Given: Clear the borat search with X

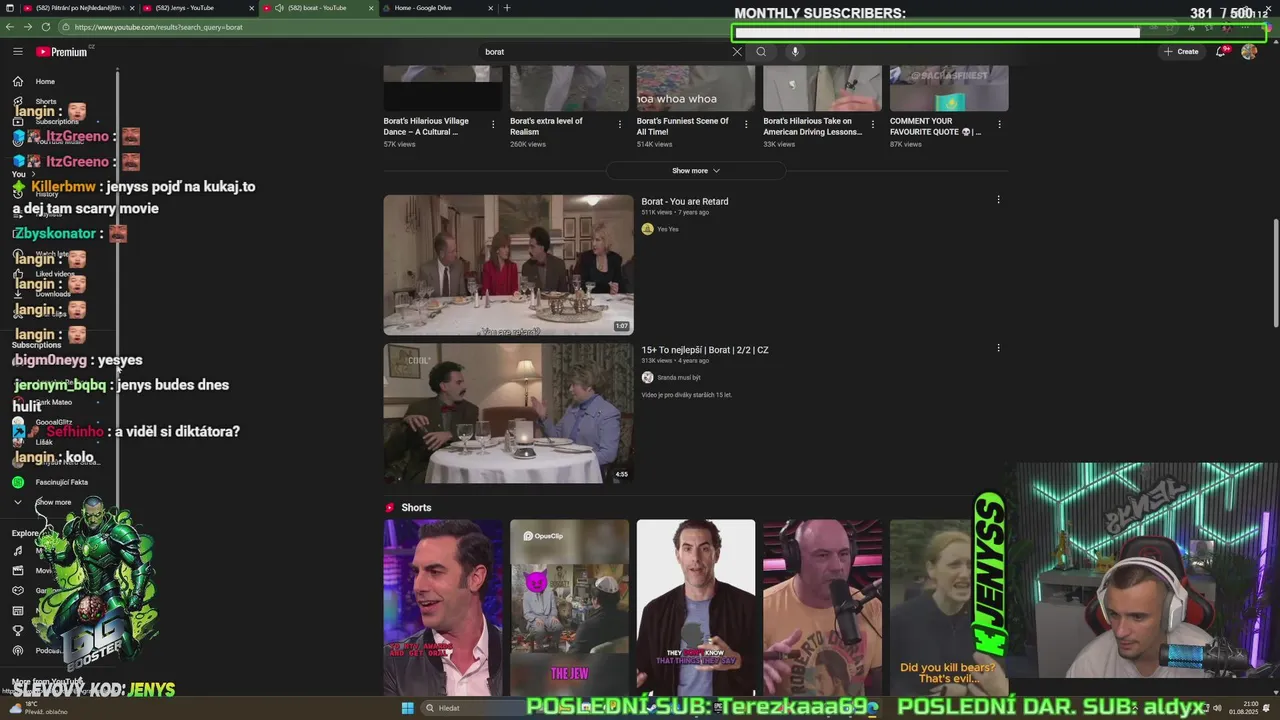Looking at the screenshot, I should click(x=737, y=51).
